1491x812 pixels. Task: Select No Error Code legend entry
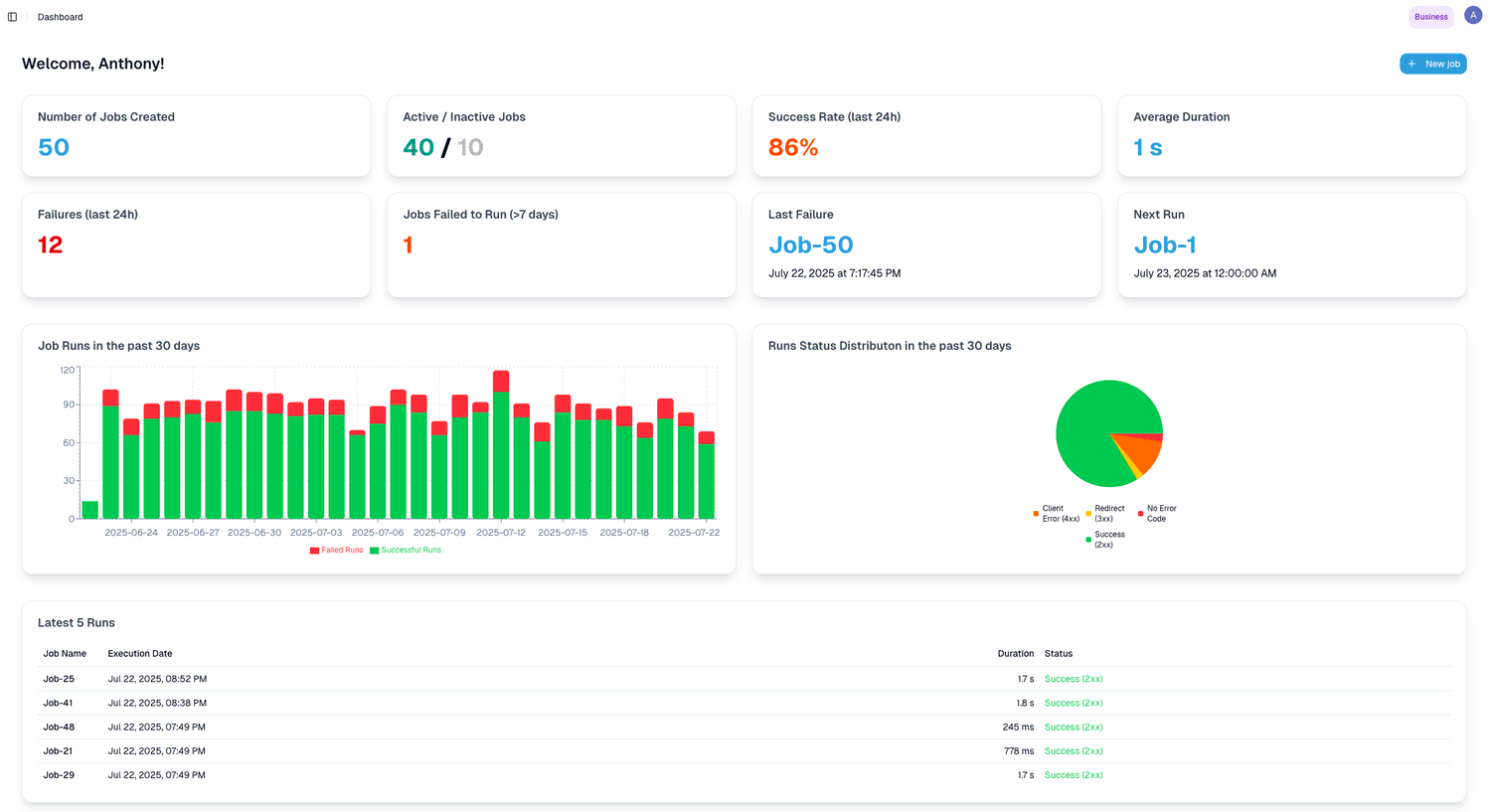[x=1158, y=514]
